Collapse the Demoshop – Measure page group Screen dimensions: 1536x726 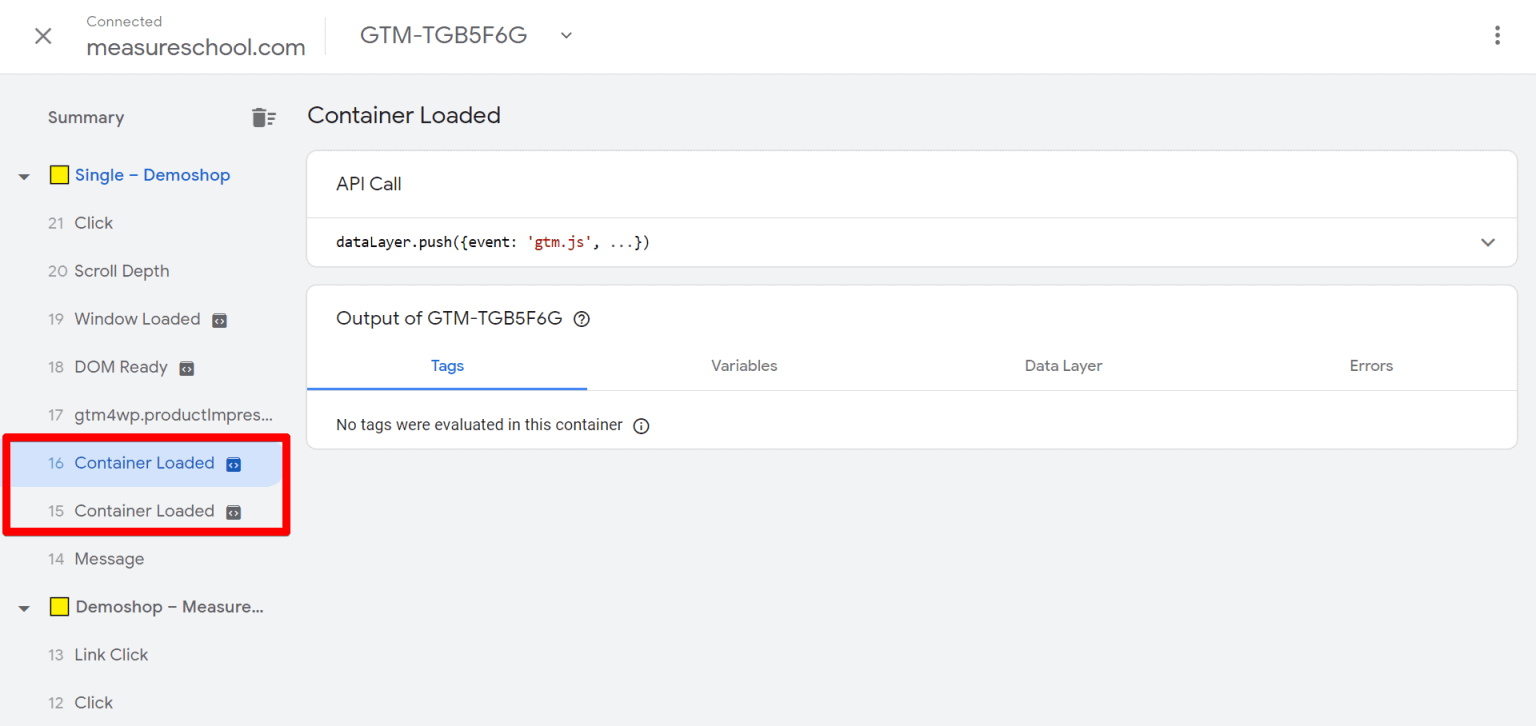pyautogui.click(x=24, y=608)
